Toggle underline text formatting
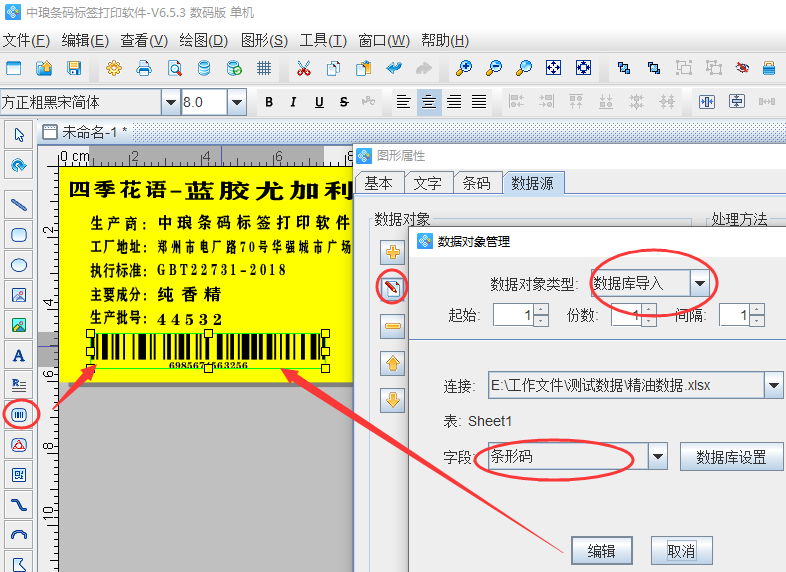 click(319, 102)
